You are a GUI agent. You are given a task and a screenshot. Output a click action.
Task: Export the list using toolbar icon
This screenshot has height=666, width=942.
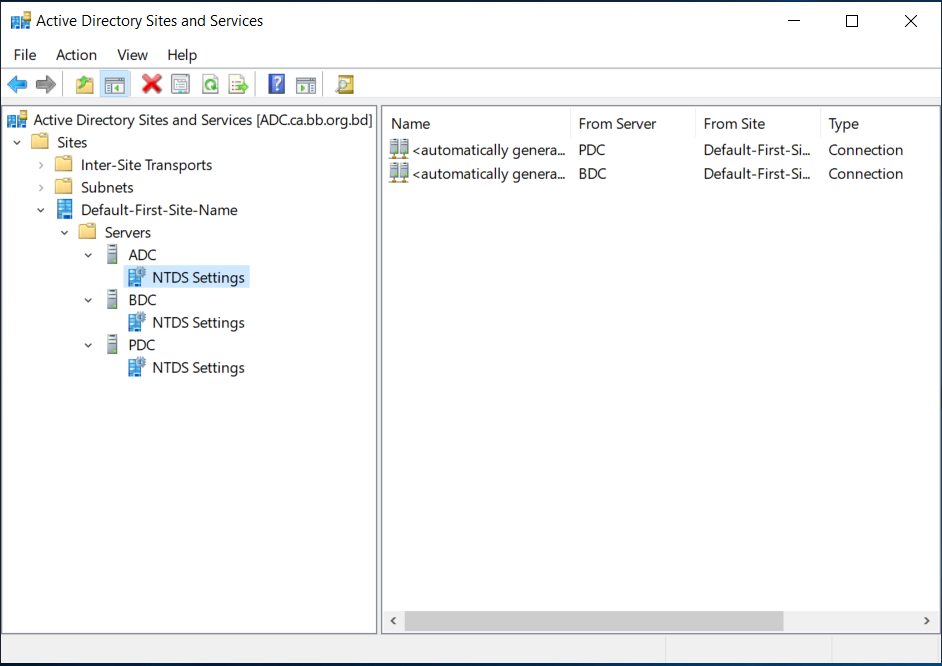click(239, 85)
